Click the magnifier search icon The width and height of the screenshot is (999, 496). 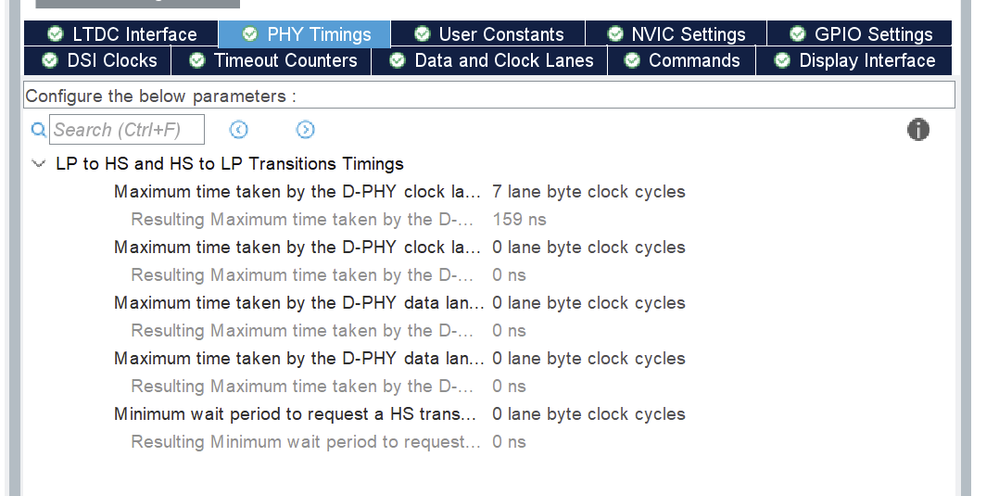pos(39,130)
